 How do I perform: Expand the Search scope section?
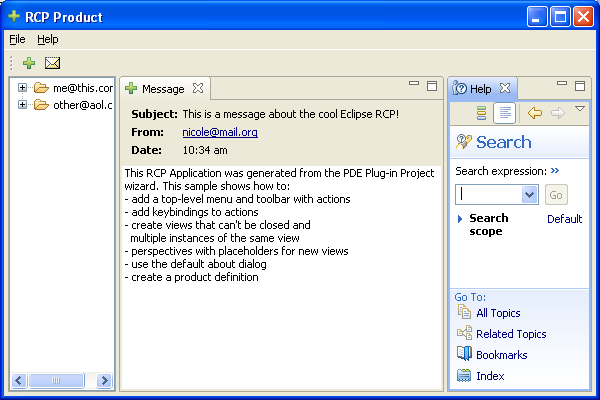point(460,219)
